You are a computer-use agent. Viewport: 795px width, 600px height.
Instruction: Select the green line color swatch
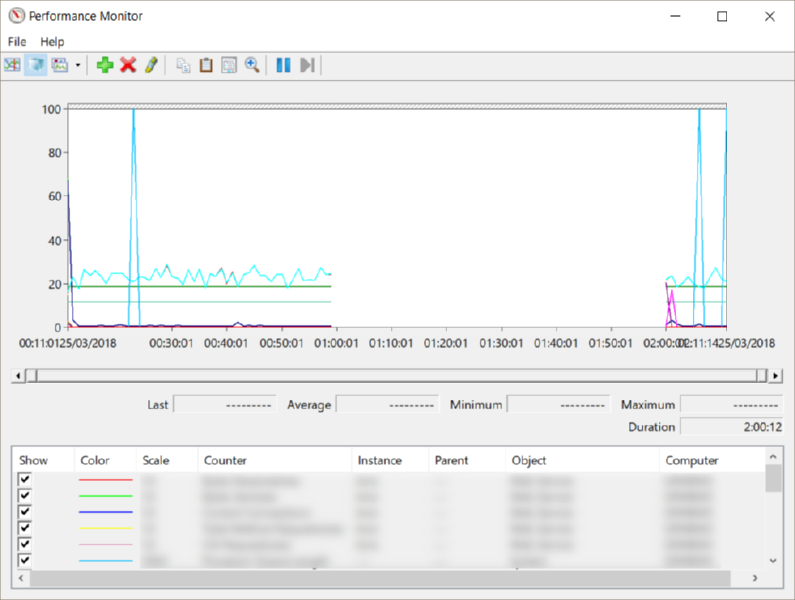105,496
